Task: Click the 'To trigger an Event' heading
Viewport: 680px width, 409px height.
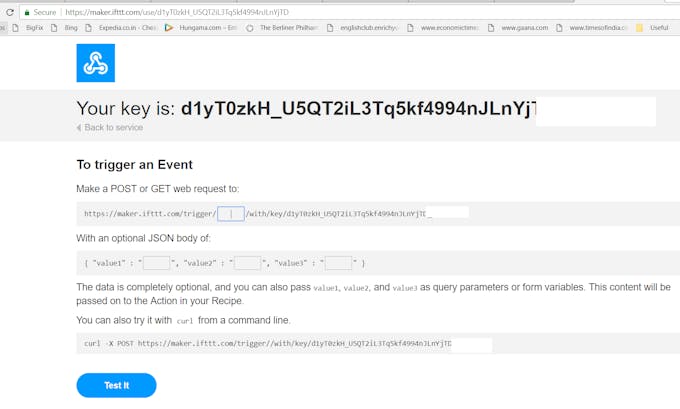Action: coord(134,165)
